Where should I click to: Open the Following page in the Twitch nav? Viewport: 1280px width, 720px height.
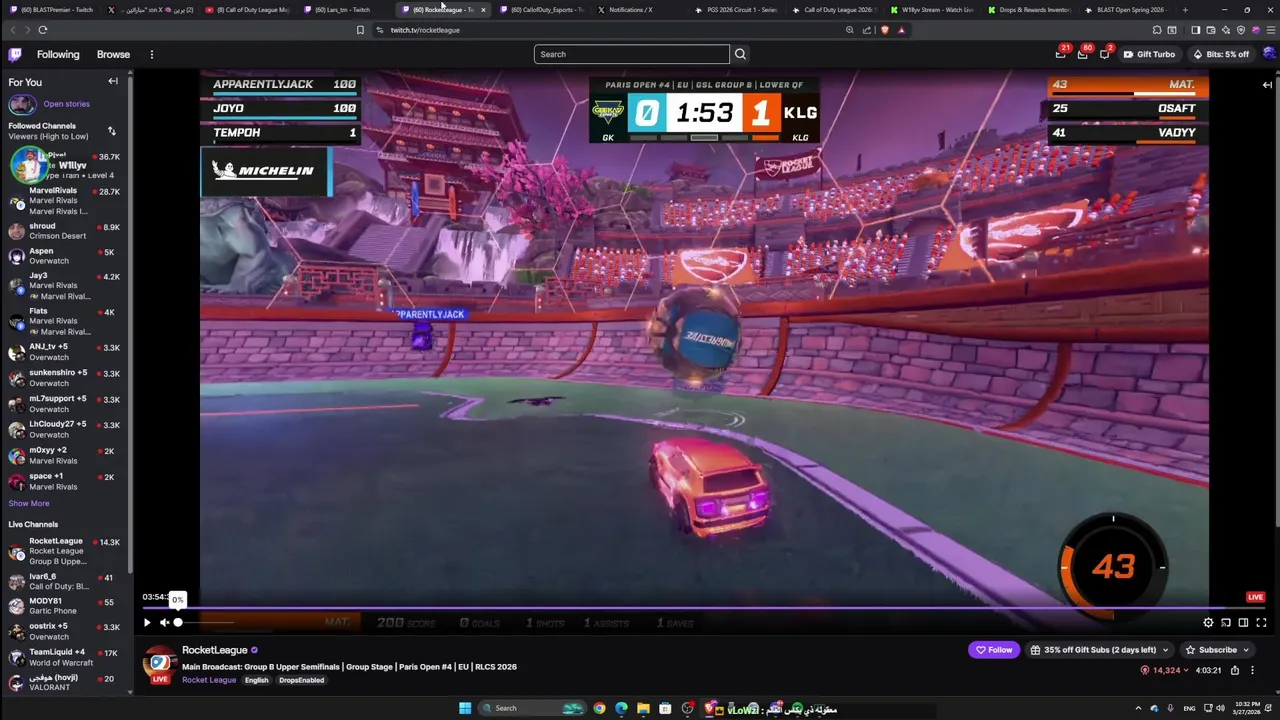click(x=58, y=54)
